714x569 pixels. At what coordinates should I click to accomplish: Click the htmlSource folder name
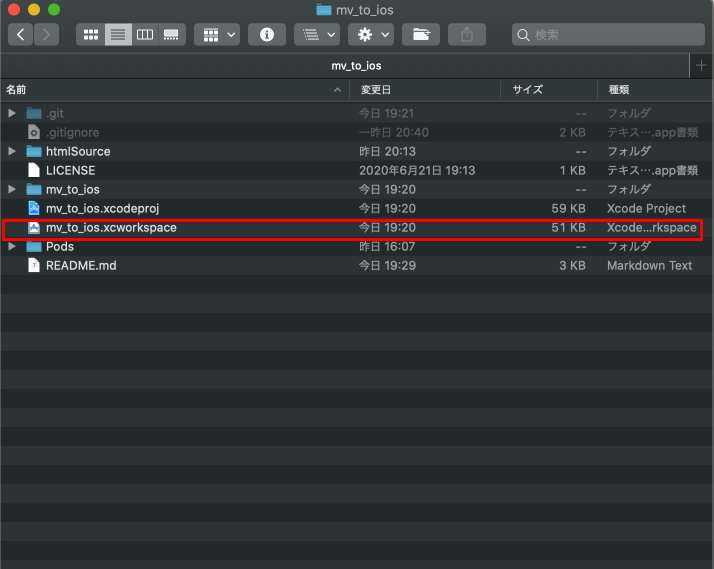pyautogui.click(x=78, y=152)
